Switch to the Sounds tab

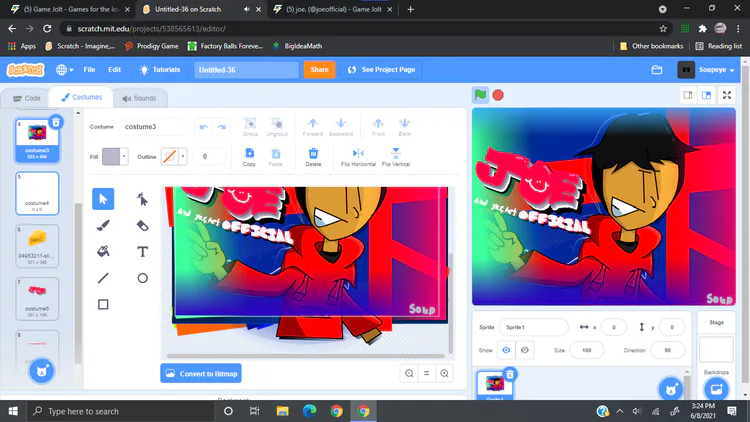pyautogui.click(x=139, y=98)
